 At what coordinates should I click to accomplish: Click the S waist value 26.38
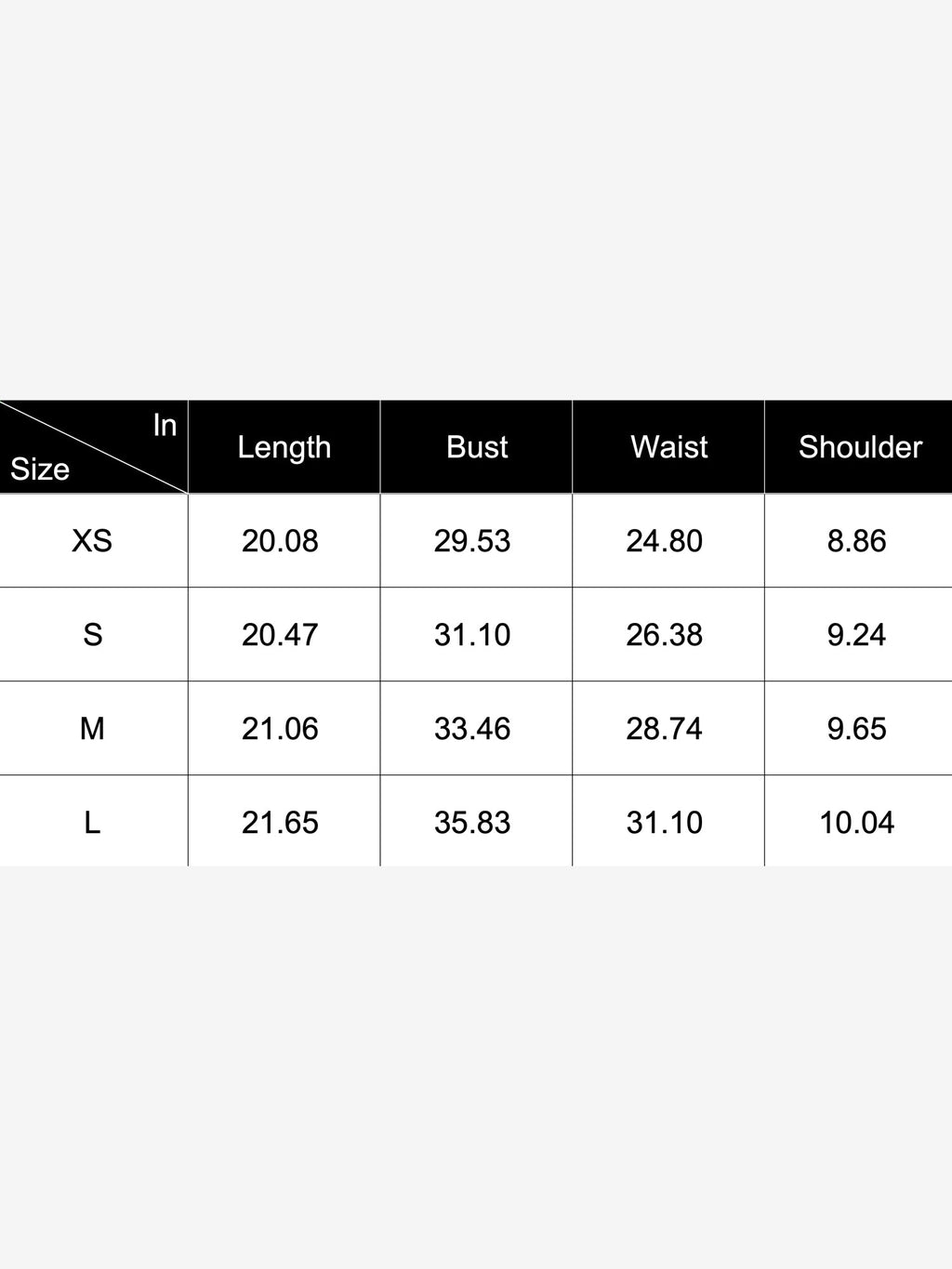click(664, 635)
